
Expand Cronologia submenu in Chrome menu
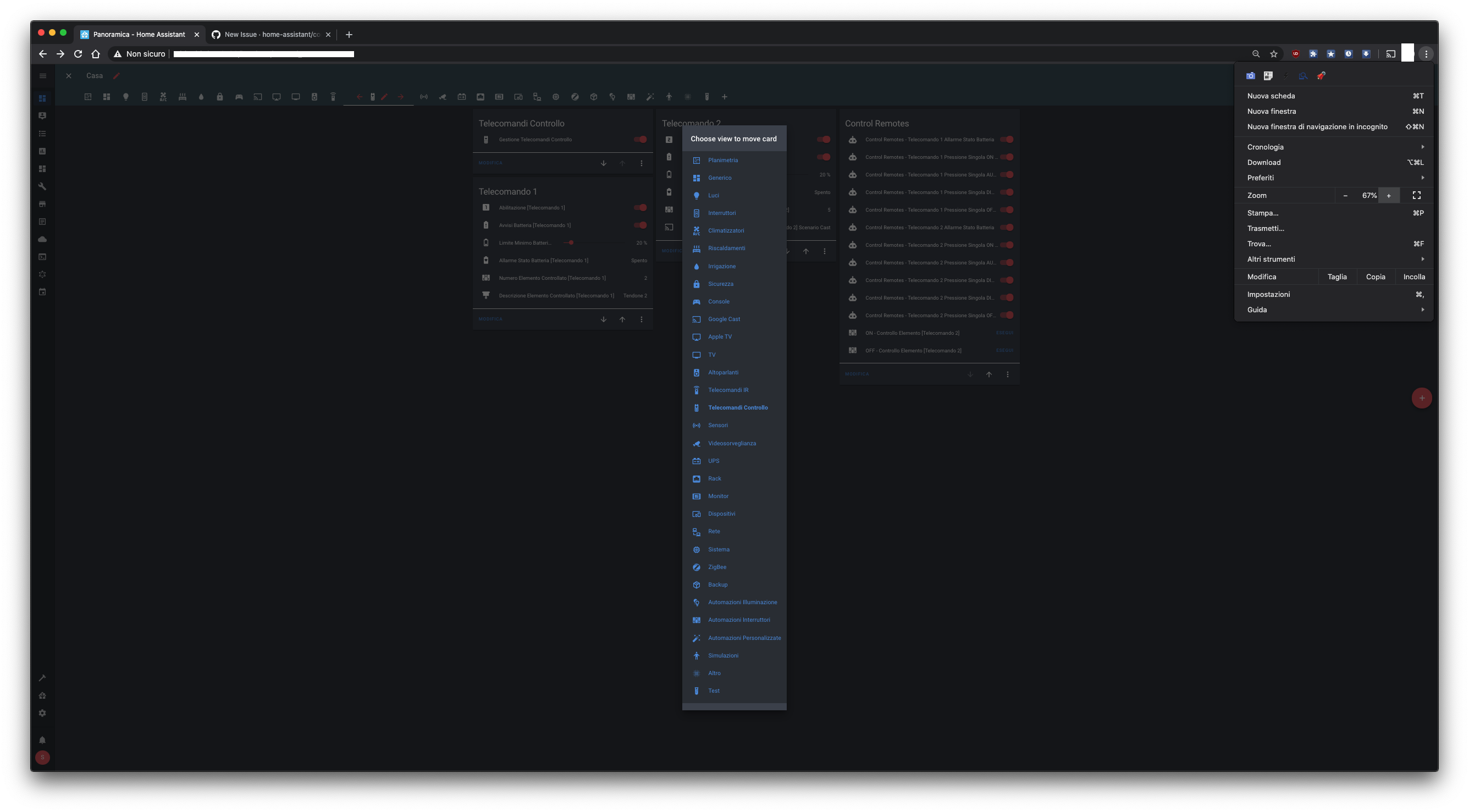pyautogui.click(x=1334, y=147)
